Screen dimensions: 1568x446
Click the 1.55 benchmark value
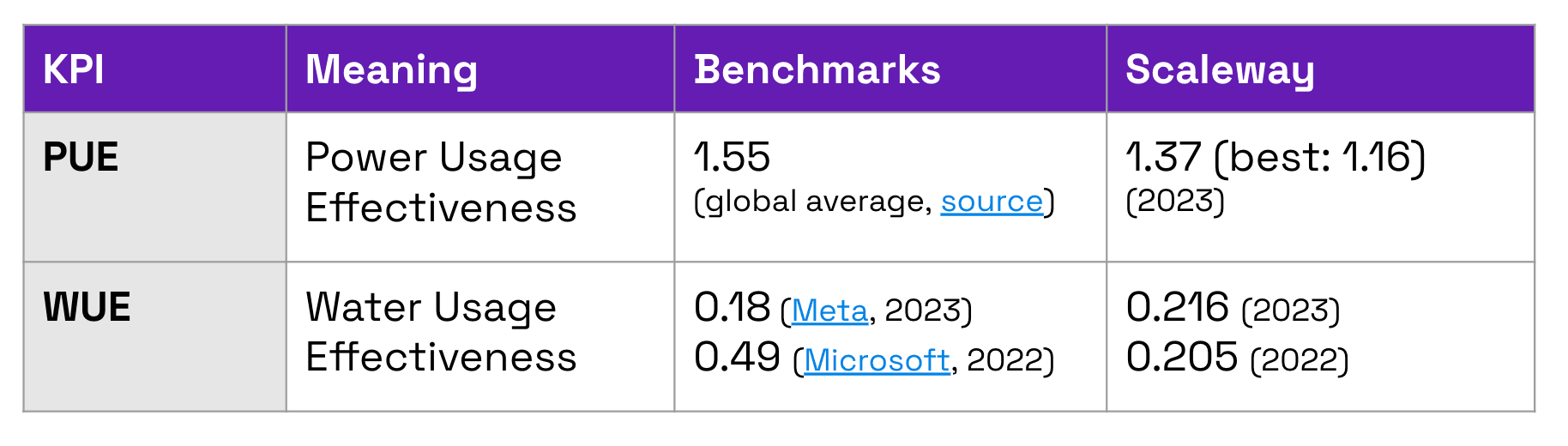pyautogui.click(x=732, y=158)
